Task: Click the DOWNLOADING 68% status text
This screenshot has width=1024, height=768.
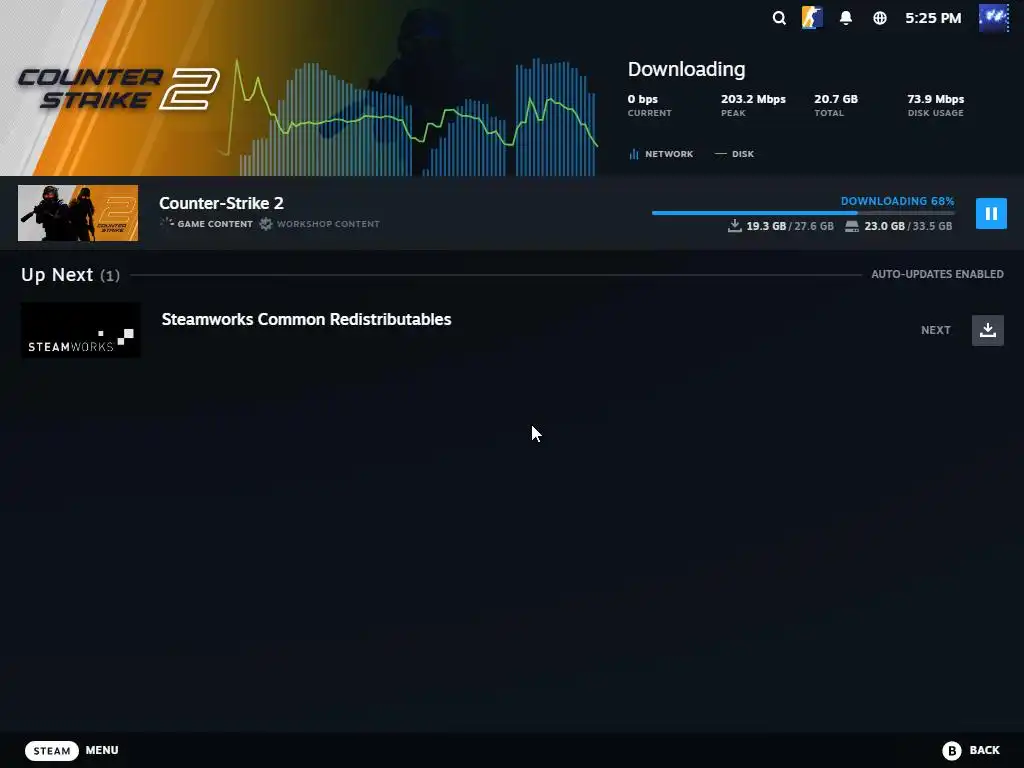Action: [897, 201]
